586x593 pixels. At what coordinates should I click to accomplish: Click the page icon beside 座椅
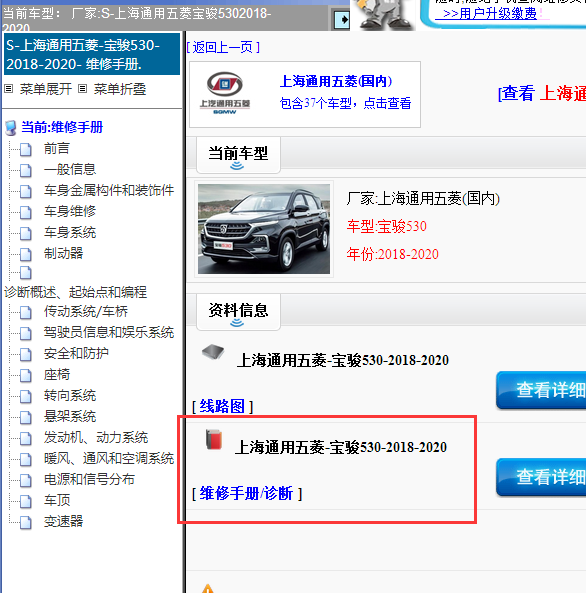tap(26, 376)
